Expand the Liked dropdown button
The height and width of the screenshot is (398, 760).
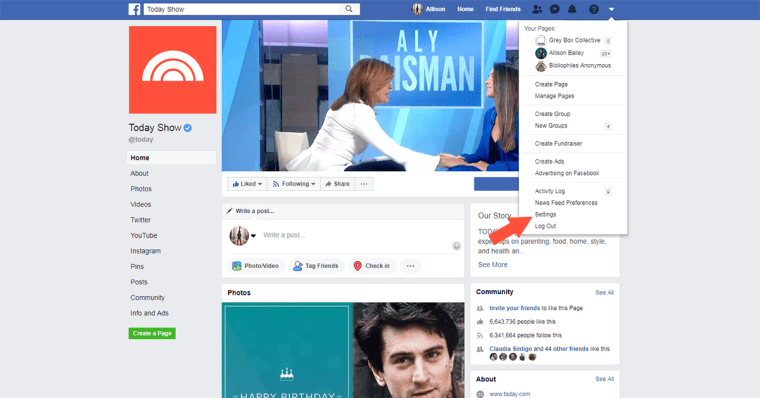pos(247,184)
